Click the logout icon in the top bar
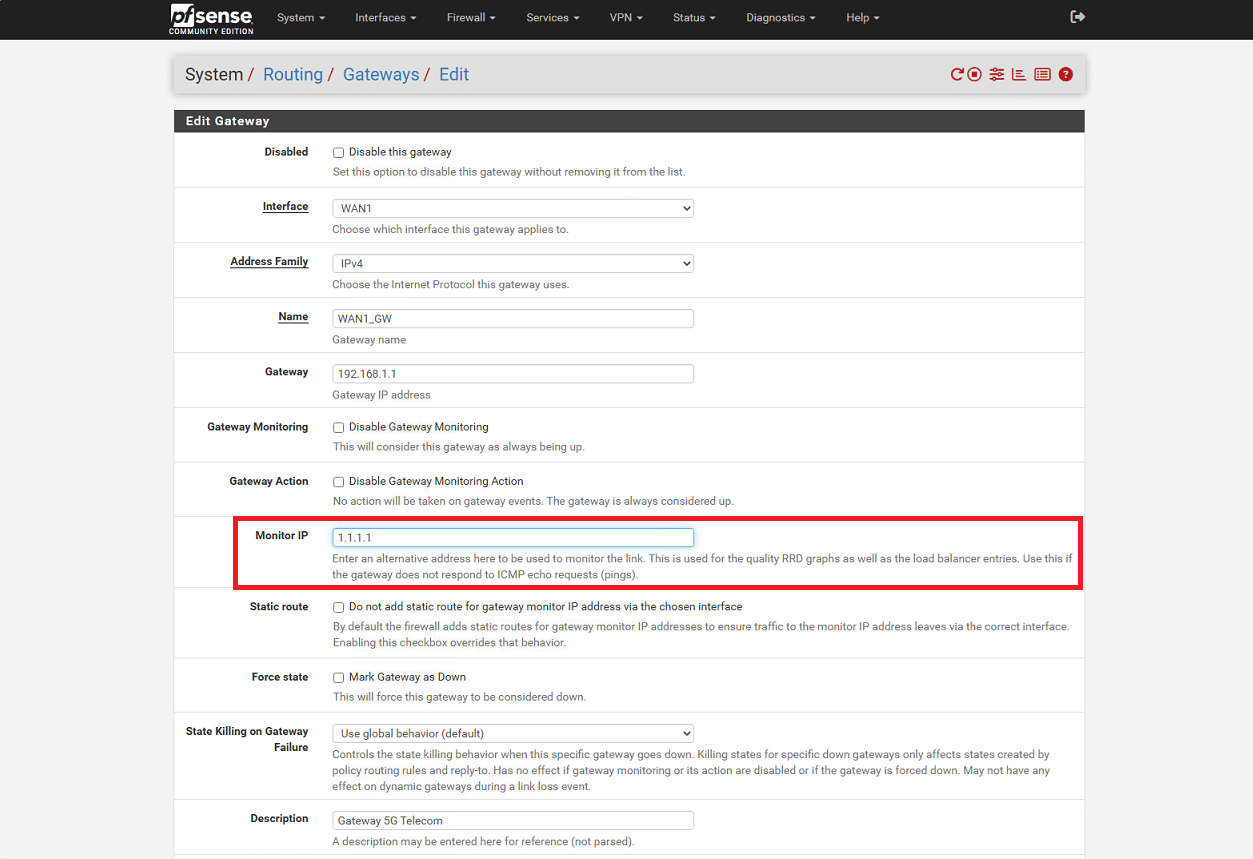This screenshot has width=1253, height=859. pos(1077,17)
